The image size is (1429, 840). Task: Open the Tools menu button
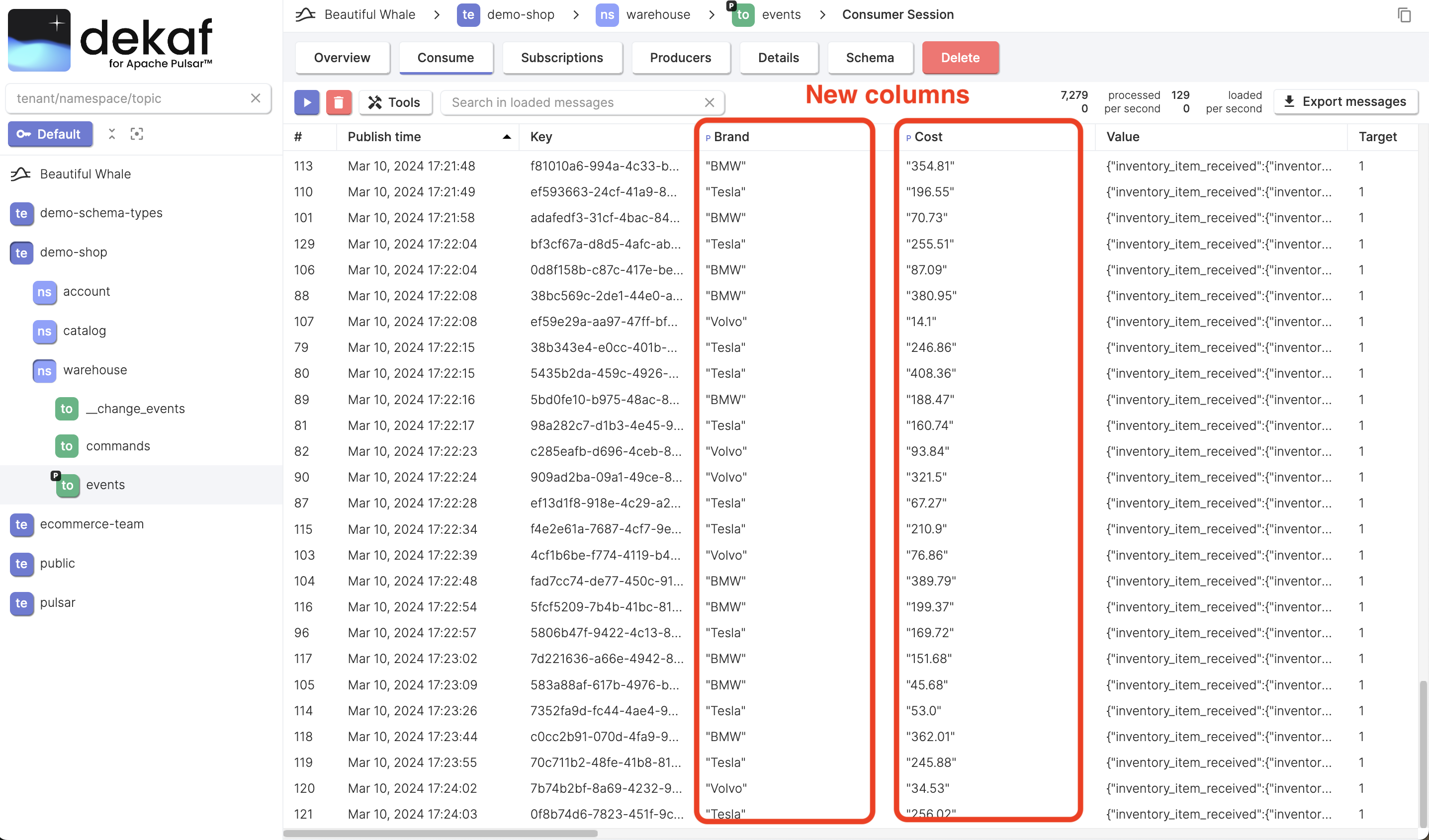point(395,102)
